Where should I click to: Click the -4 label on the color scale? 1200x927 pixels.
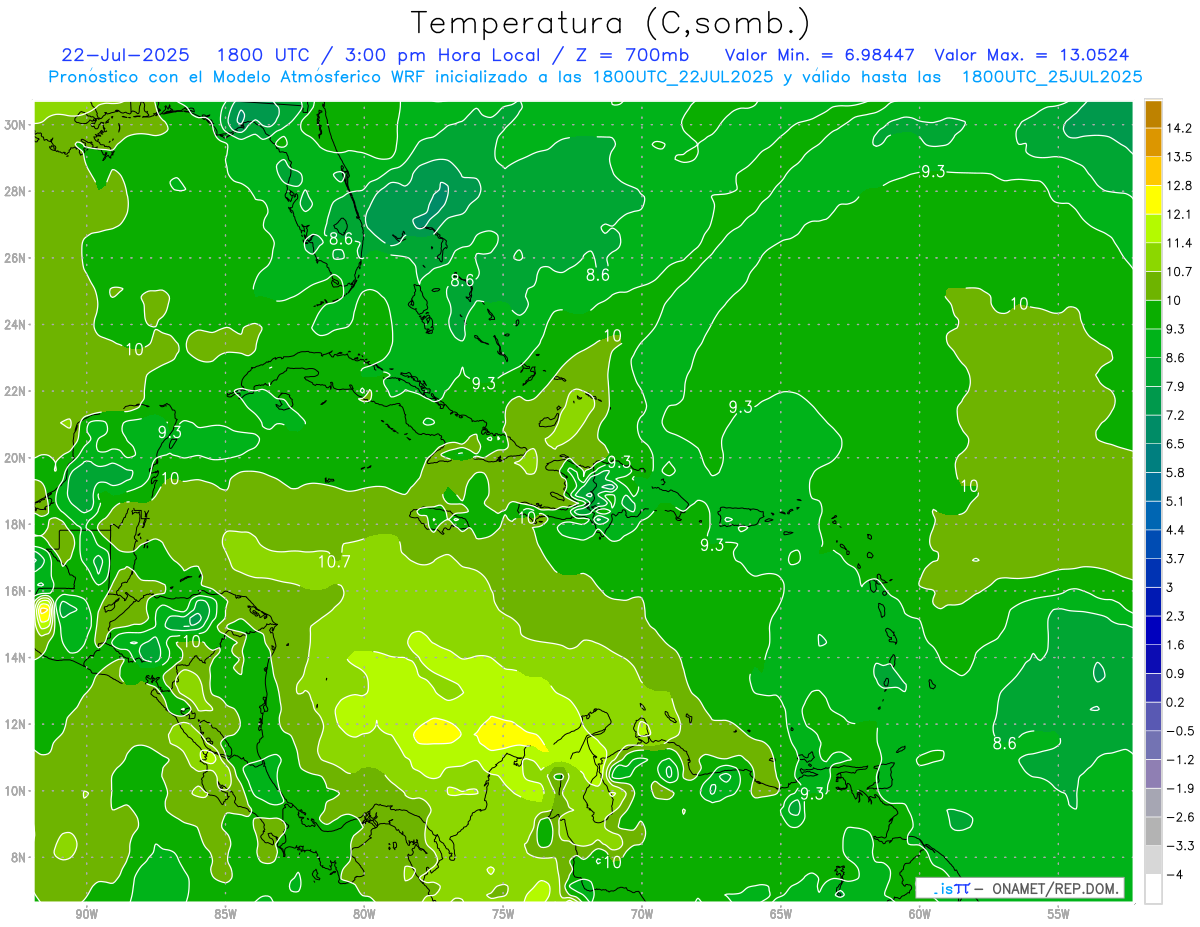point(1174,875)
